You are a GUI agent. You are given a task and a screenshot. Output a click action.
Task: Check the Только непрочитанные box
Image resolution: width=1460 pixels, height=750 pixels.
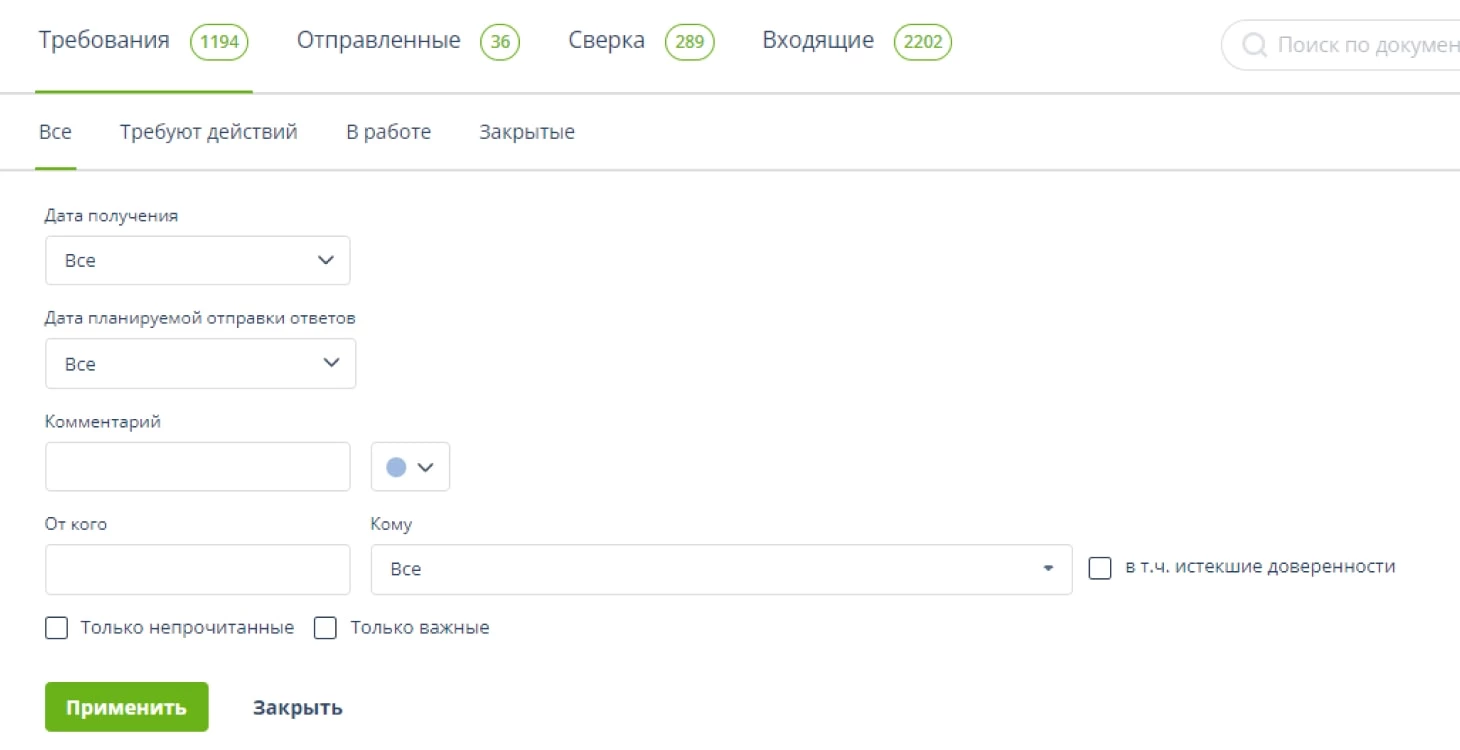(57, 628)
